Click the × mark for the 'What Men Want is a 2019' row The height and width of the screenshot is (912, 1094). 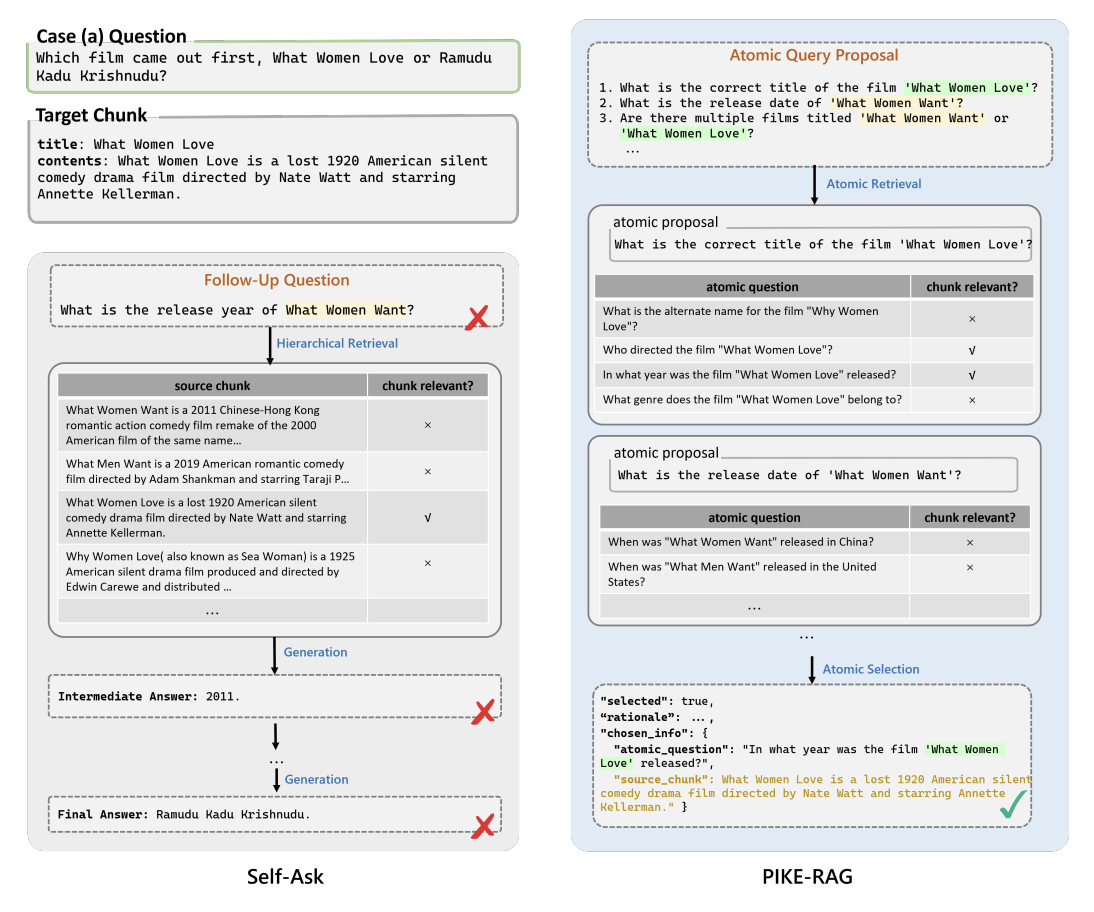[428, 472]
